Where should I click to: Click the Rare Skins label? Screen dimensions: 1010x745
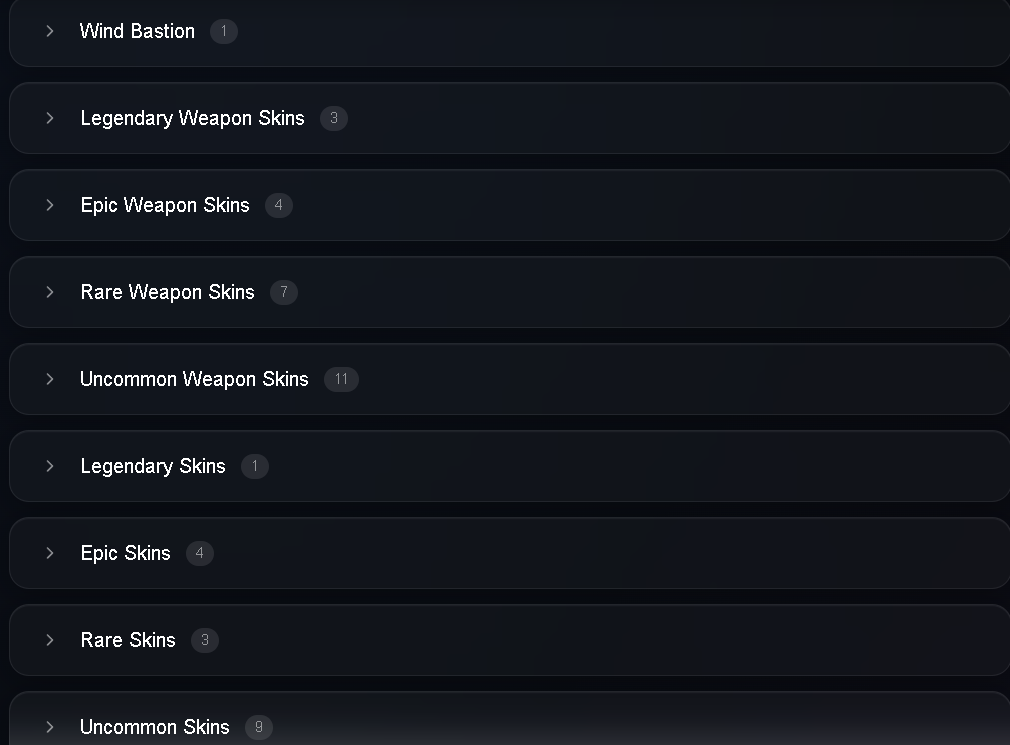128,640
